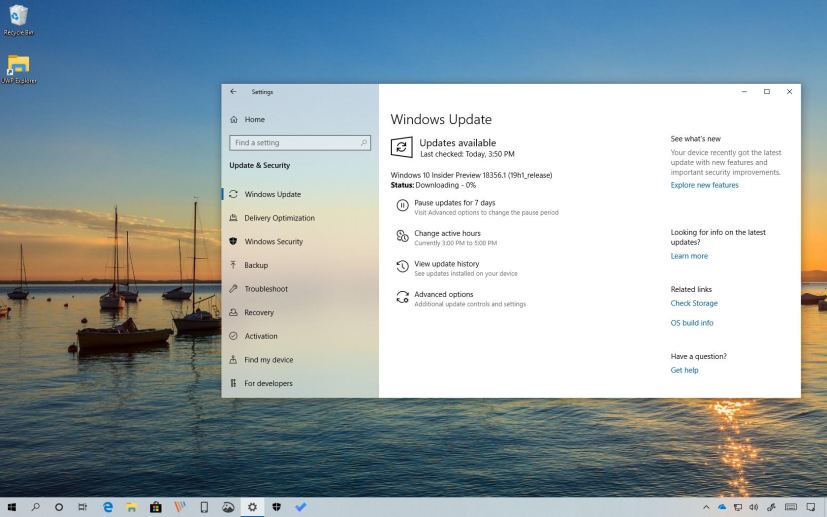Open View update history
This screenshot has width=827, height=517.
point(447,264)
